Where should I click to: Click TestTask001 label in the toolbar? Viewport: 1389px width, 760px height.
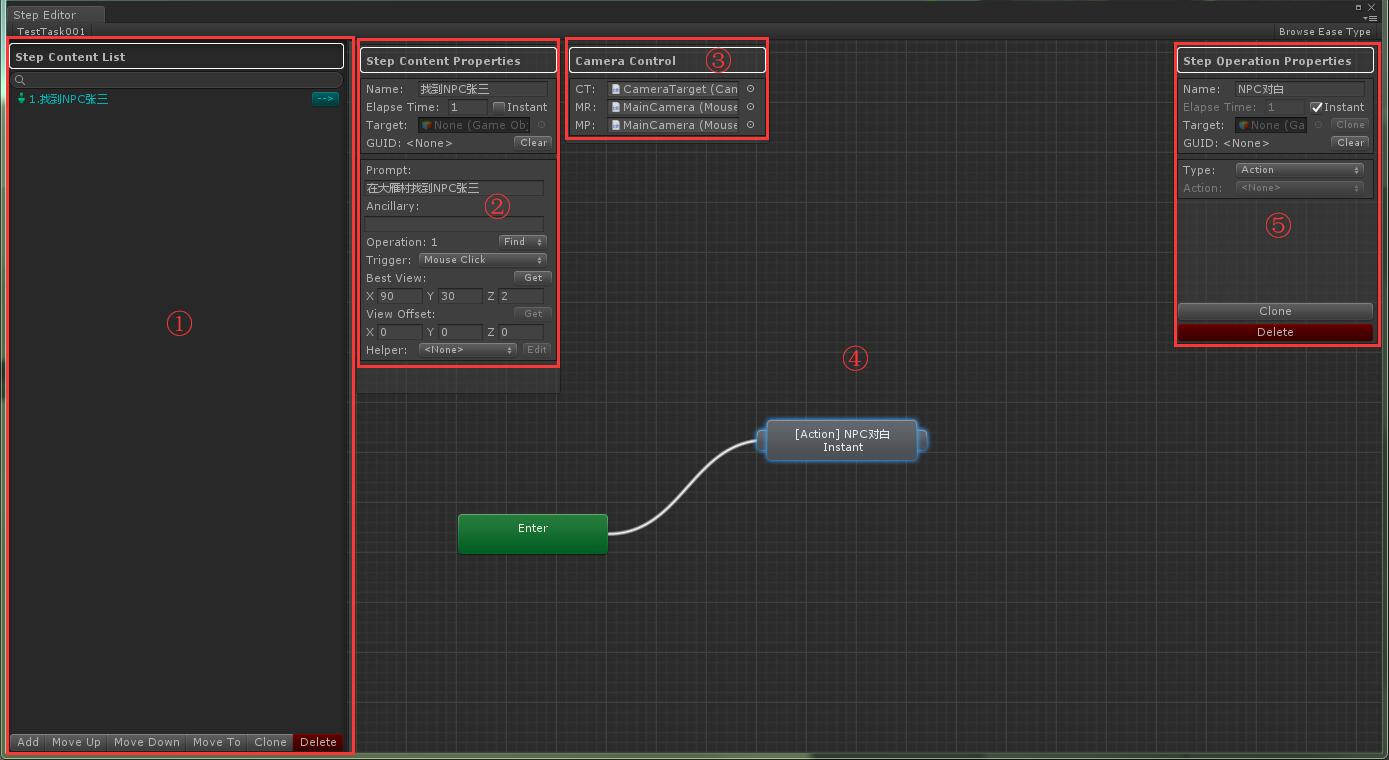click(51, 32)
